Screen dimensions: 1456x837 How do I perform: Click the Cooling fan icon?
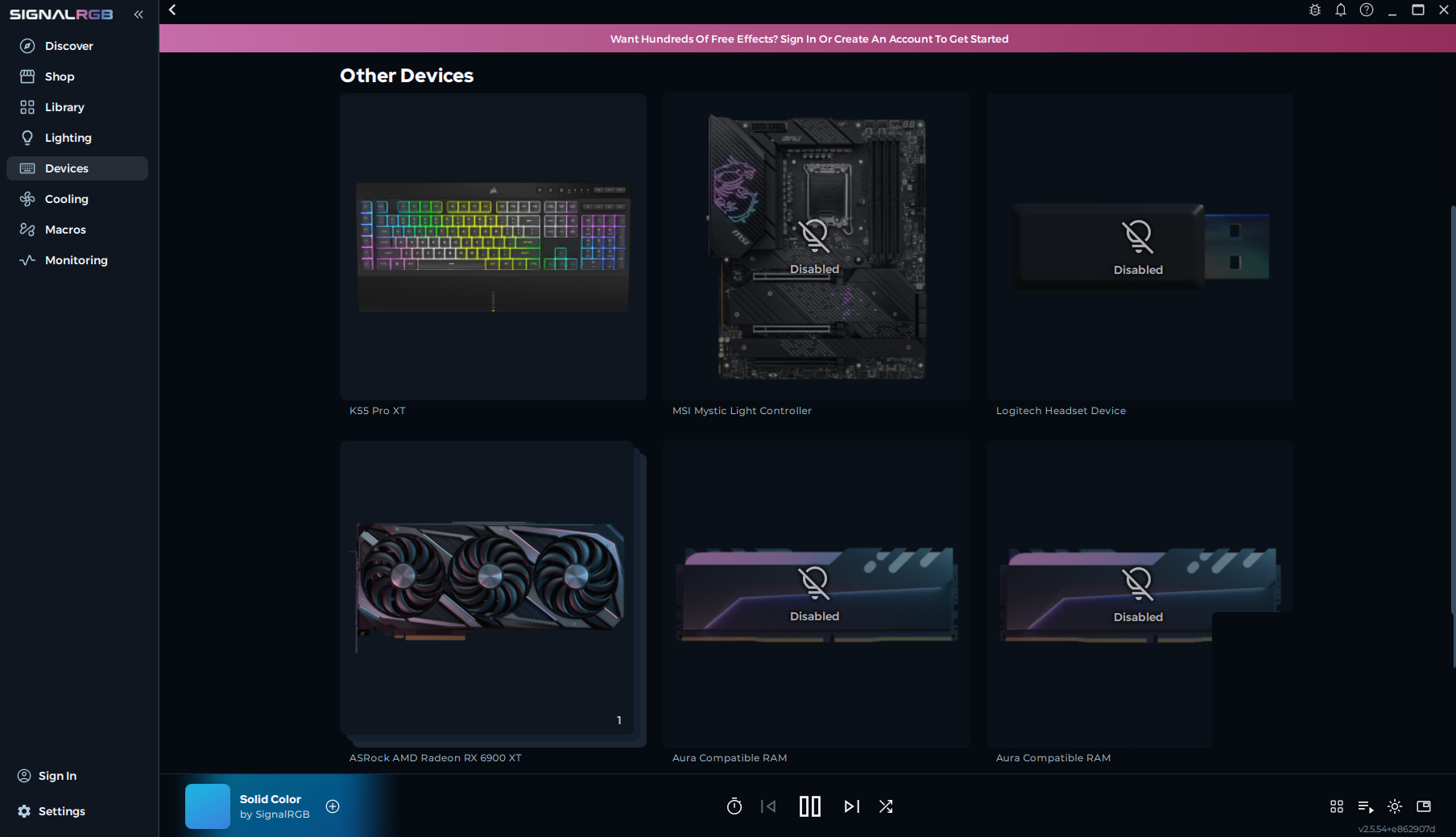coord(27,199)
